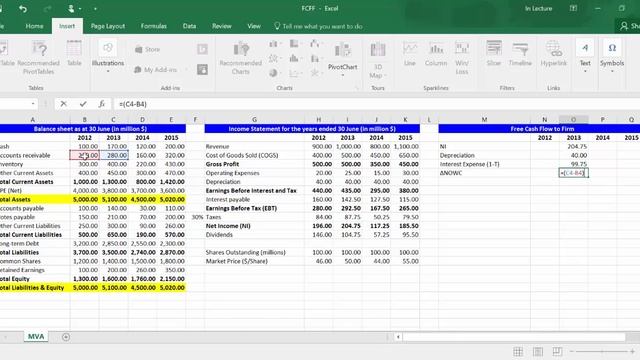
Task: Confirm formula entry with checkmark
Action: click(83, 104)
